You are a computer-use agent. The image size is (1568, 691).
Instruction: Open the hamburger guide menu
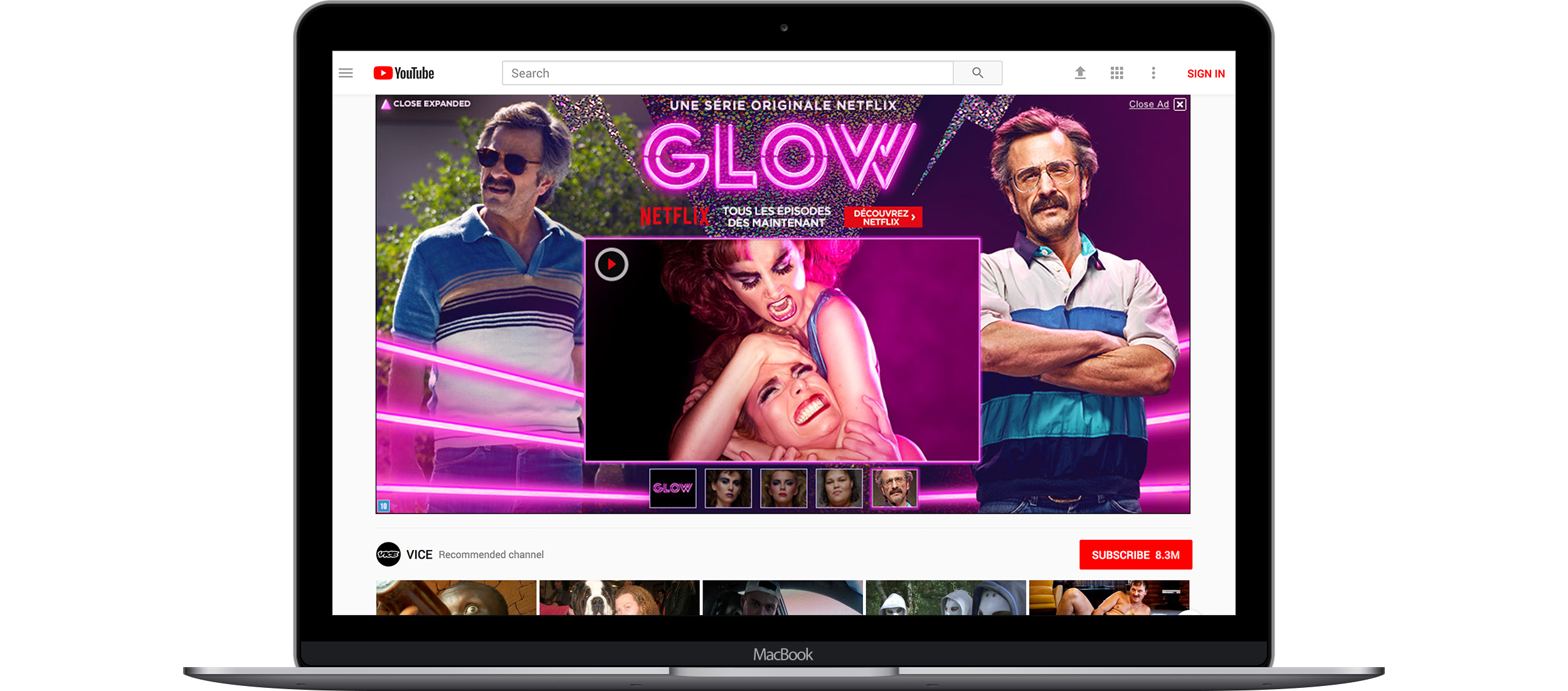point(346,73)
